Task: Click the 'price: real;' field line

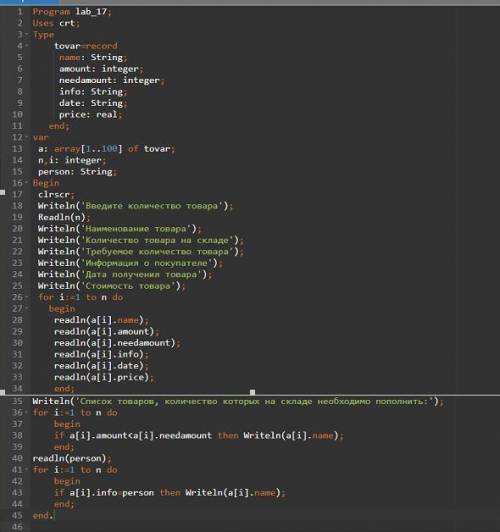Action: pyautogui.click(x=91, y=114)
